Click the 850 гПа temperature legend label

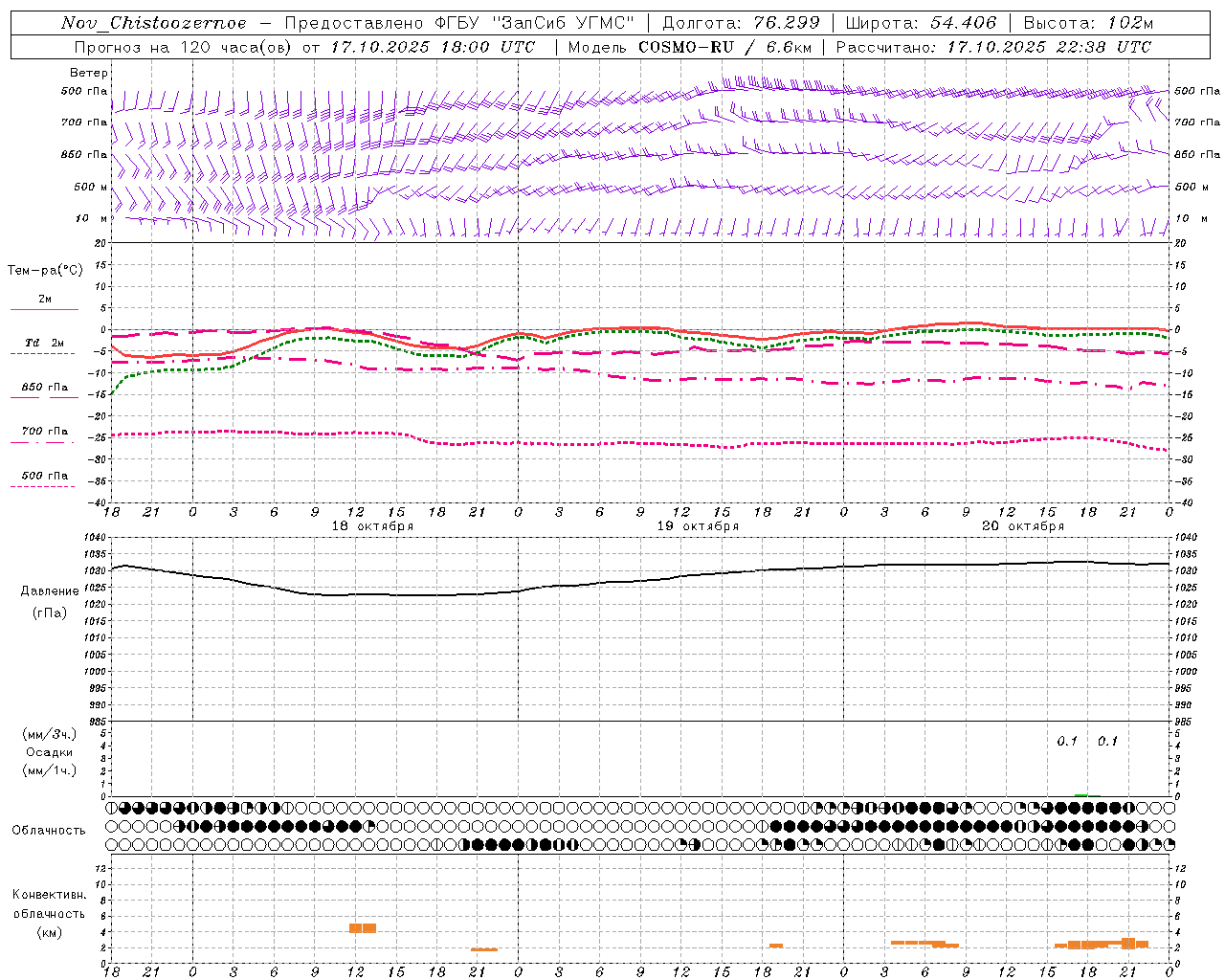(45, 388)
